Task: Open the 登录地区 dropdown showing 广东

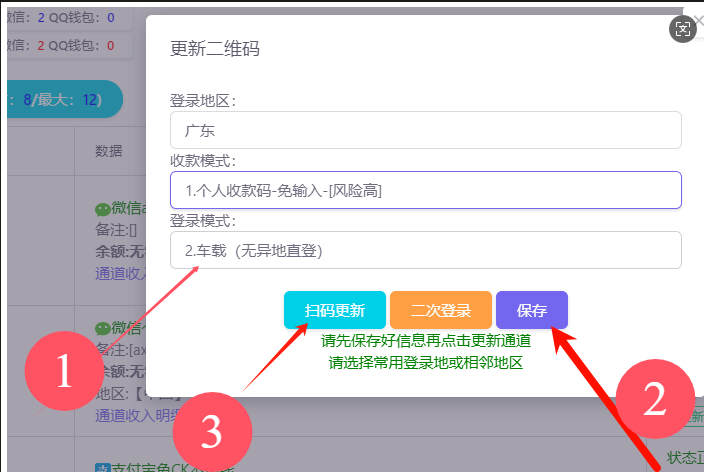Action: coord(426,130)
